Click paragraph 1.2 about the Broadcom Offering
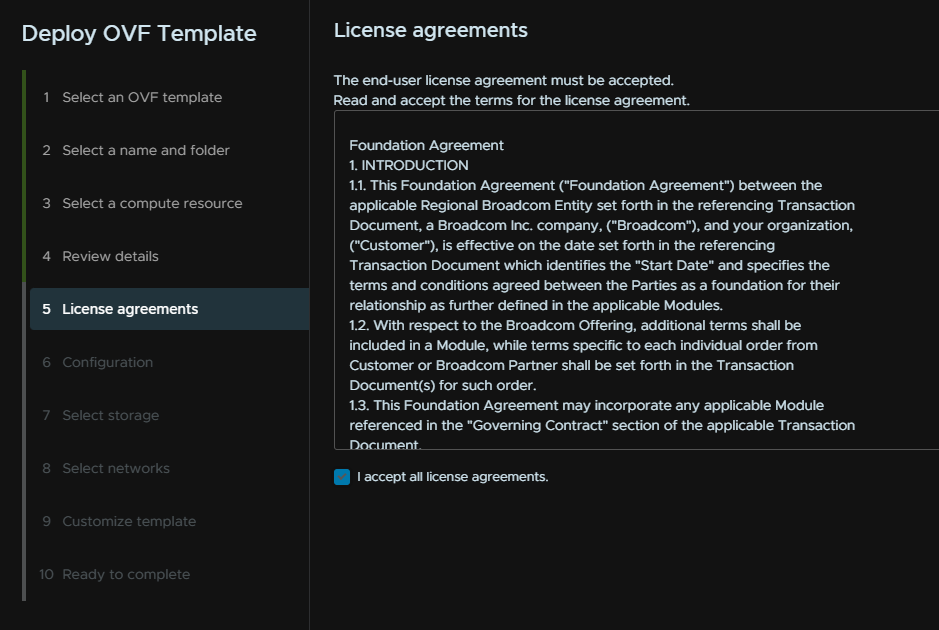Screen dimensions: 939x630 pyautogui.click(x=583, y=355)
